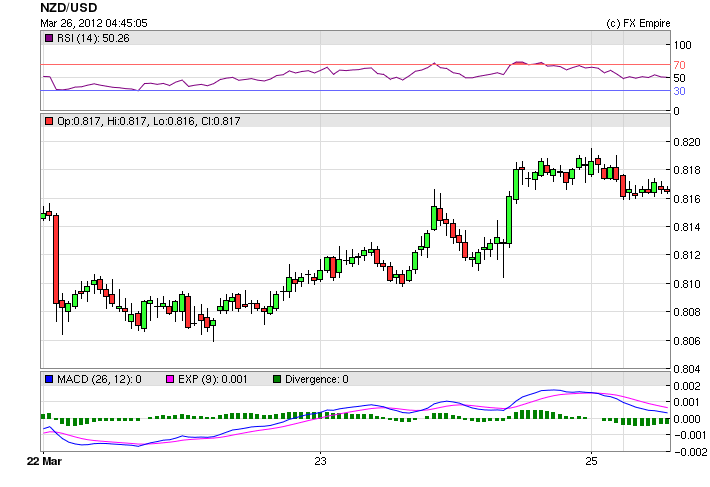Click the price axis label 0.820

(x=687, y=142)
